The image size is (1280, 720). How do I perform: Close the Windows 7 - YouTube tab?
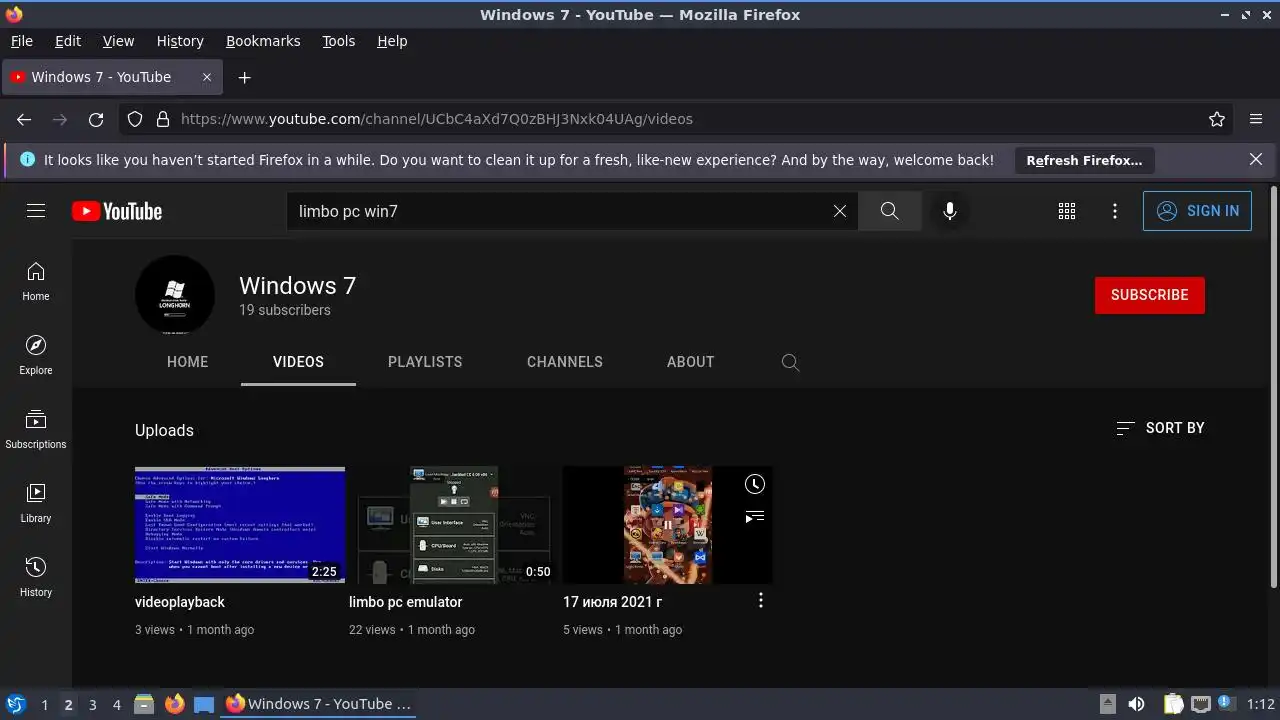pos(207,77)
